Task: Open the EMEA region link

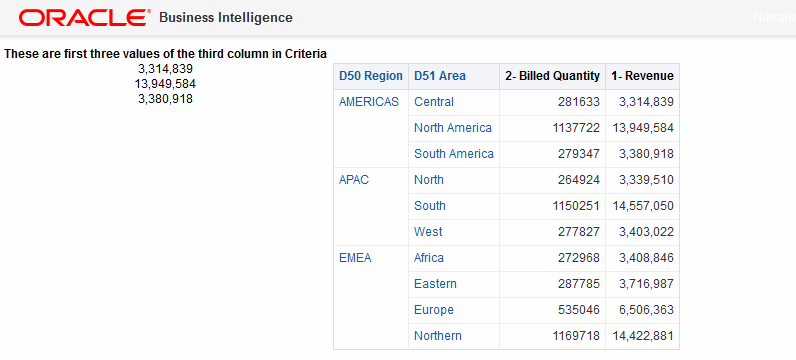Action: coord(355,258)
